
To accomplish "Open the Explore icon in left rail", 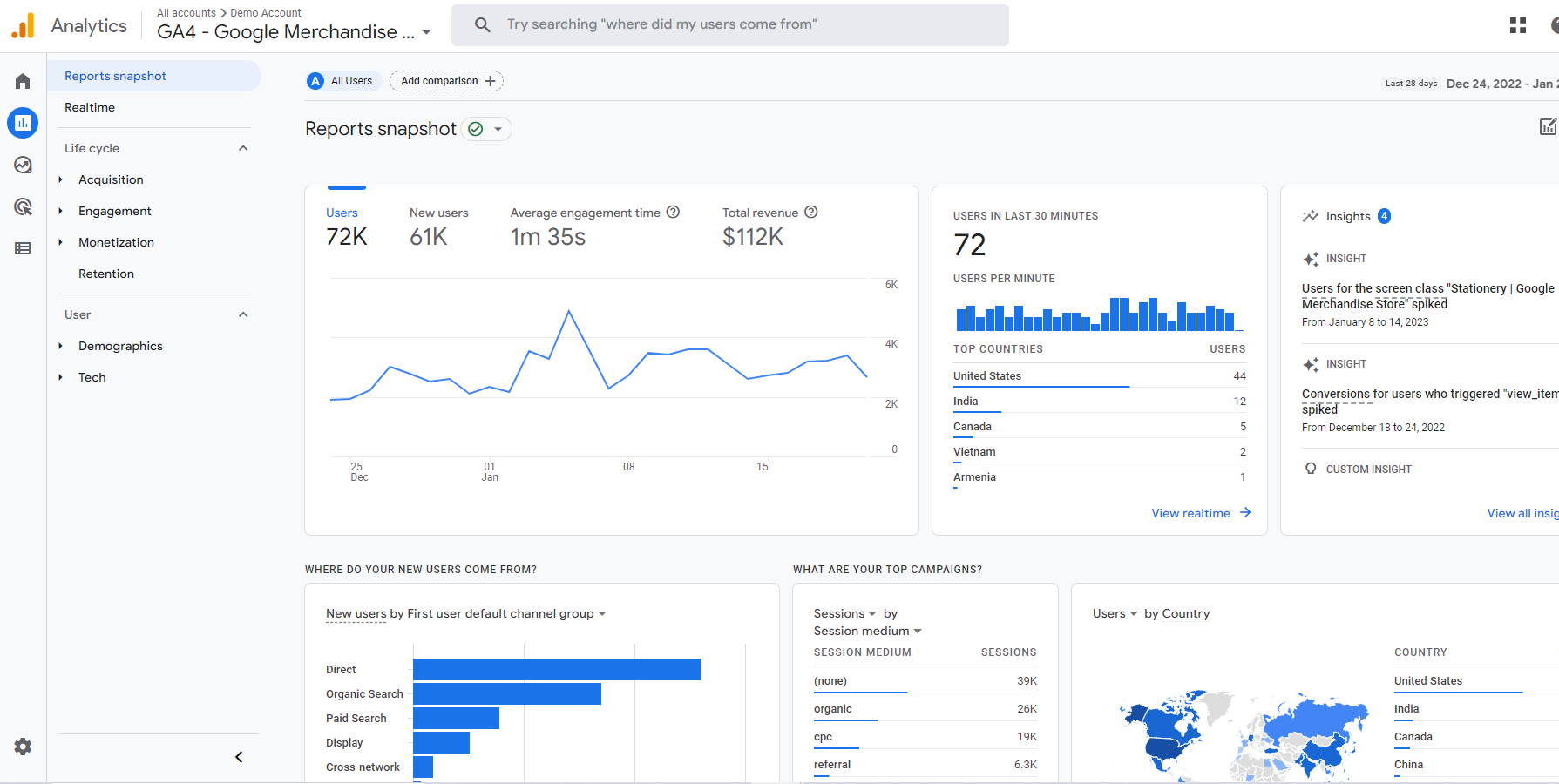I will [x=23, y=165].
